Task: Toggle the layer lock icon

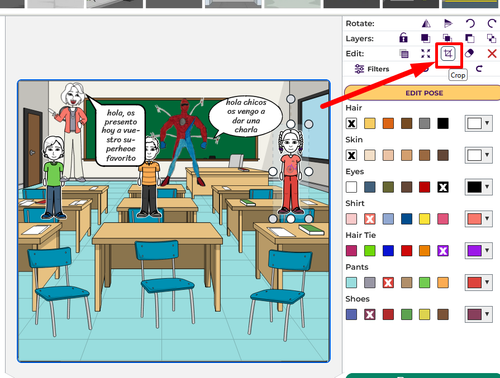Action: [404, 38]
